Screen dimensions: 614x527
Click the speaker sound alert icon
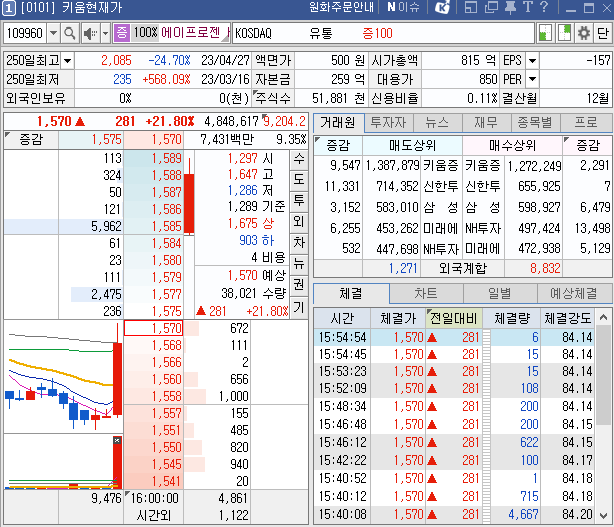(90, 33)
